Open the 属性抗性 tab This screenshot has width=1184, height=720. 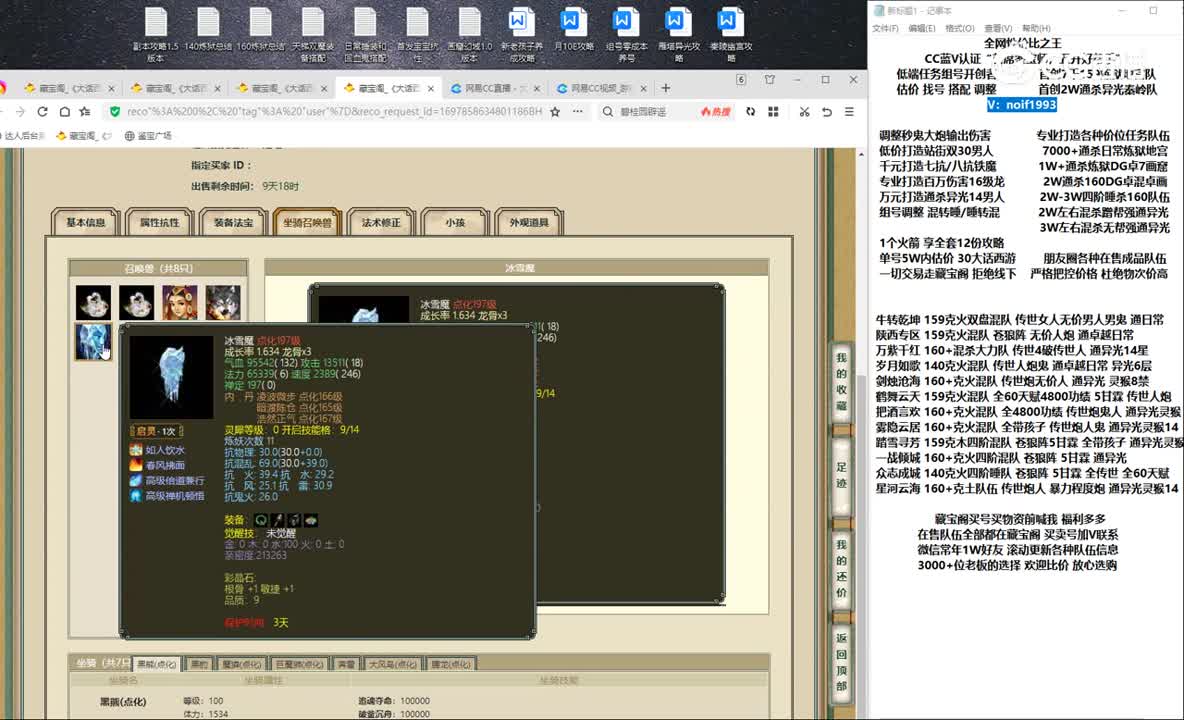(159, 223)
